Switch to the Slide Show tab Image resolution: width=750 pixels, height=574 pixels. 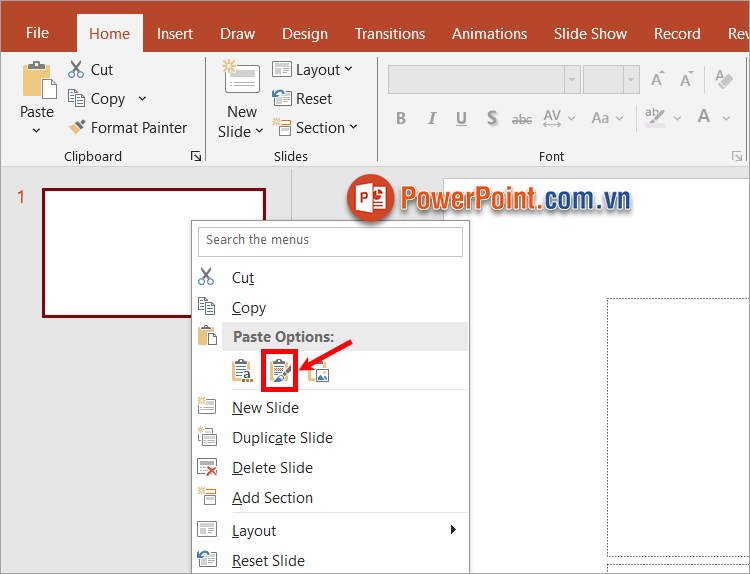coord(590,33)
